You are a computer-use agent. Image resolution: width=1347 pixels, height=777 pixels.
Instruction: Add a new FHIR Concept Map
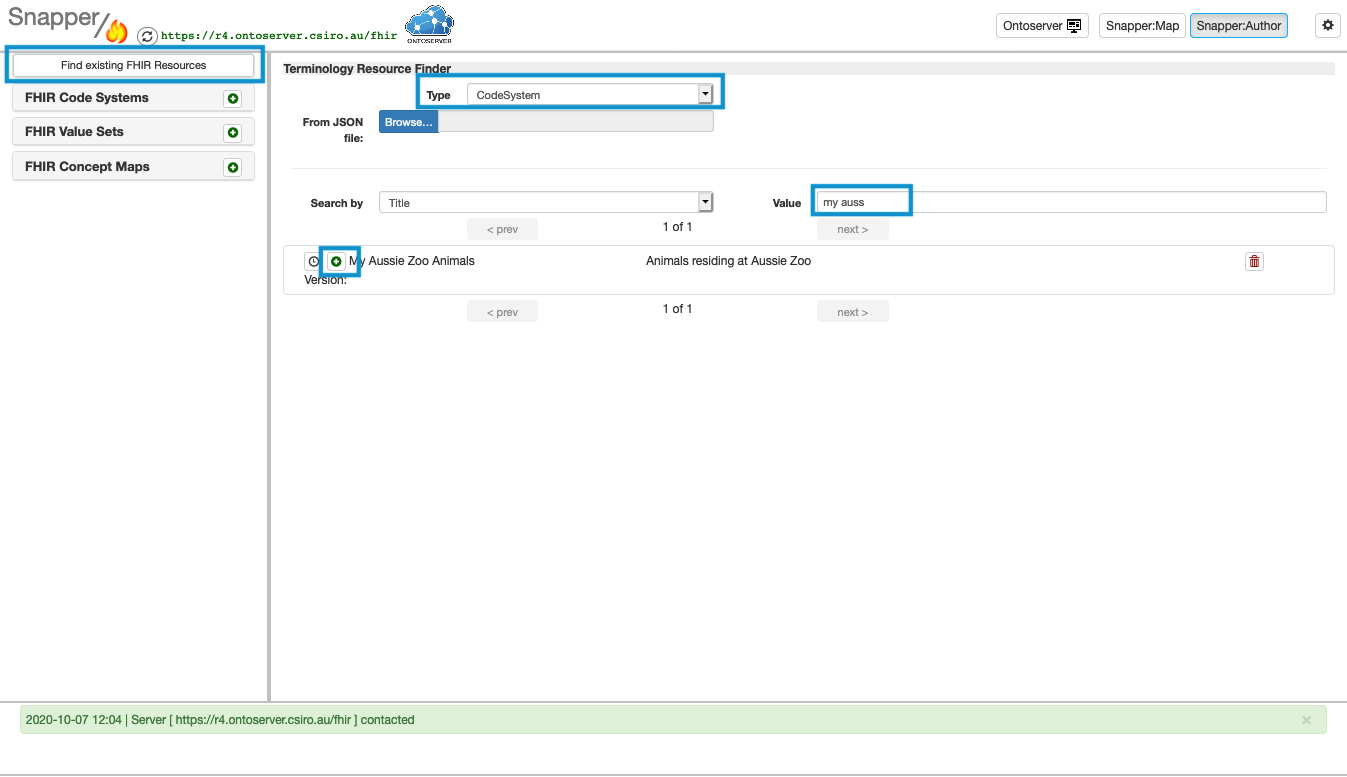coord(233,167)
